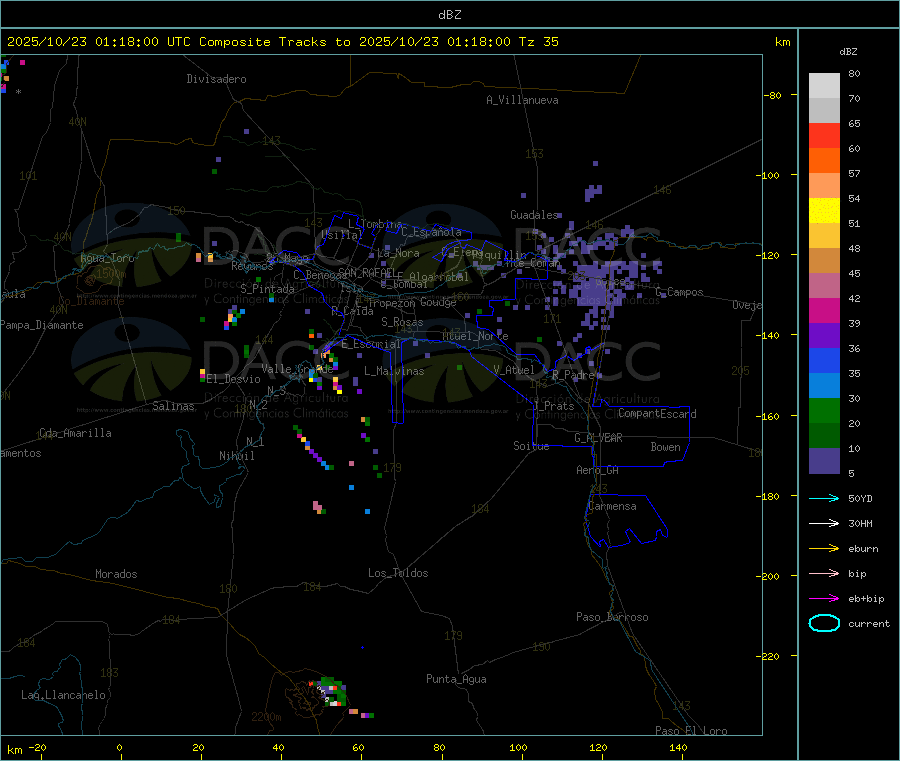Click the S_Rosas map label
Screen dimensions: 900x761
pos(402,322)
